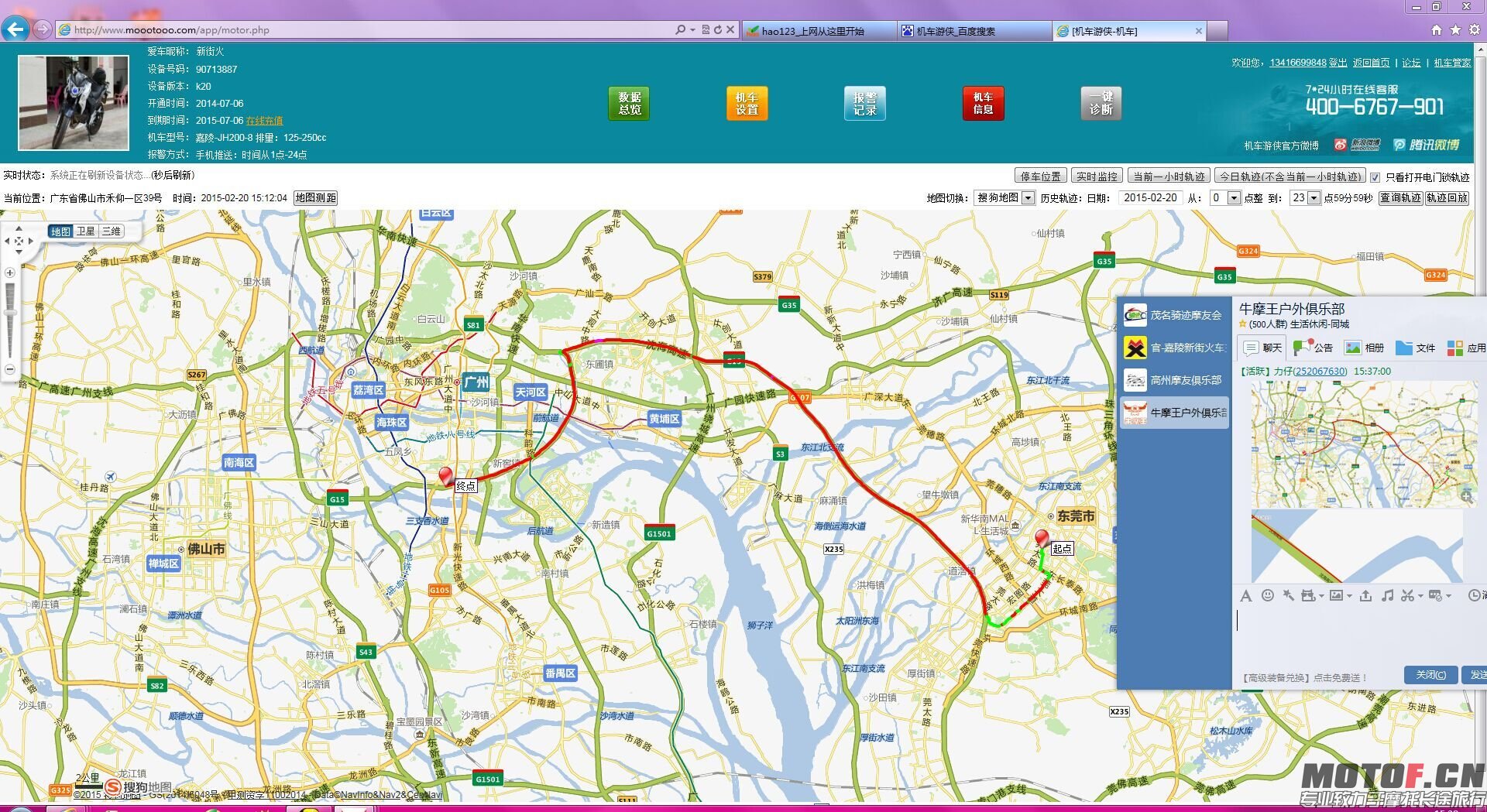Expand the scissors screenshot options arrow
Viewport: 1487px width, 812px height.
[1420, 596]
